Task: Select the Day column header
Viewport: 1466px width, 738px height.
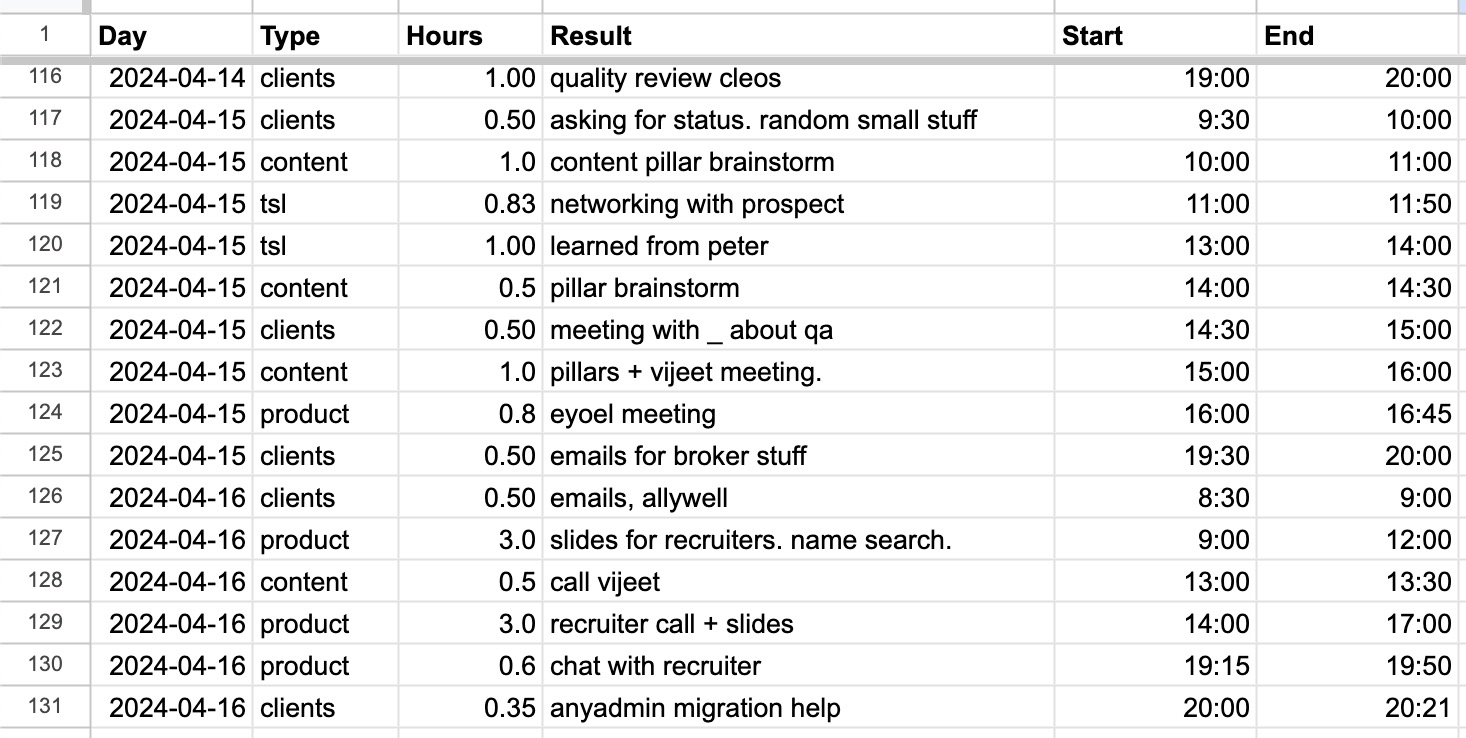Action: point(120,36)
